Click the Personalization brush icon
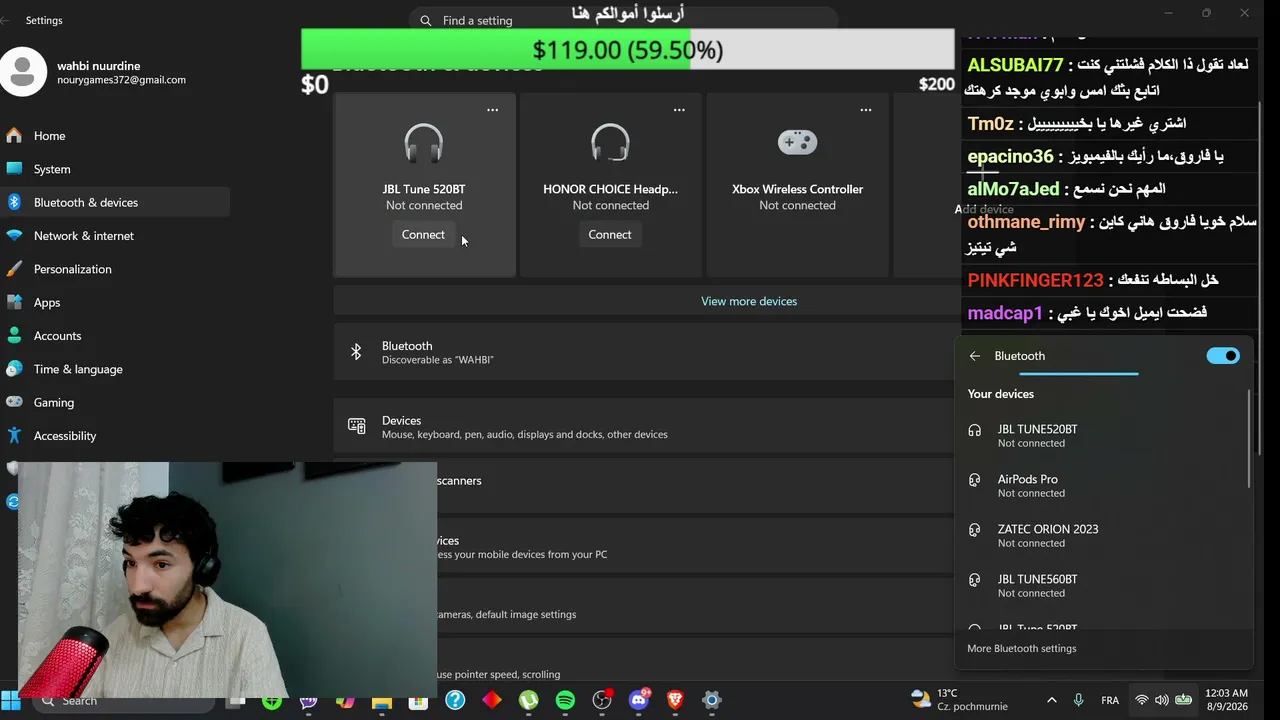The width and height of the screenshot is (1280, 720). 14,269
